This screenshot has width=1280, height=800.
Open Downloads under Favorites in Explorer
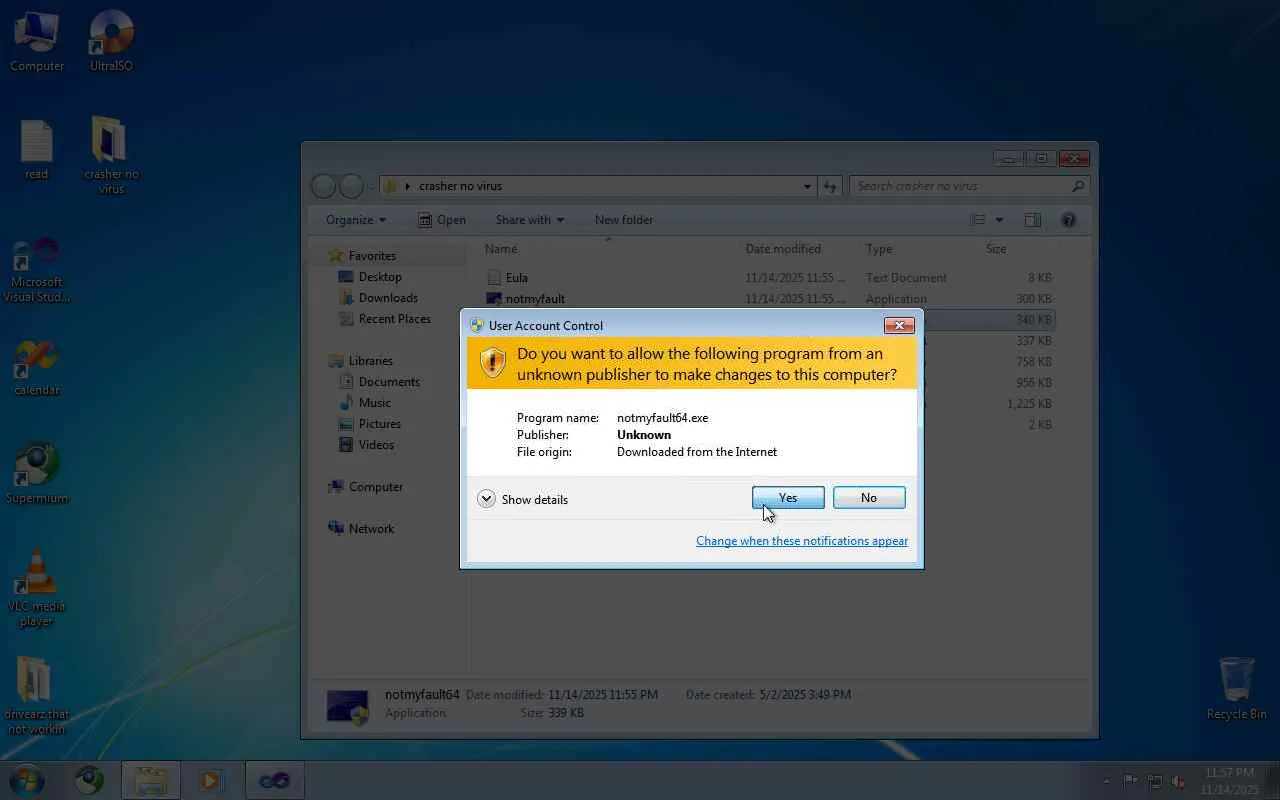(x=378, y=298)
